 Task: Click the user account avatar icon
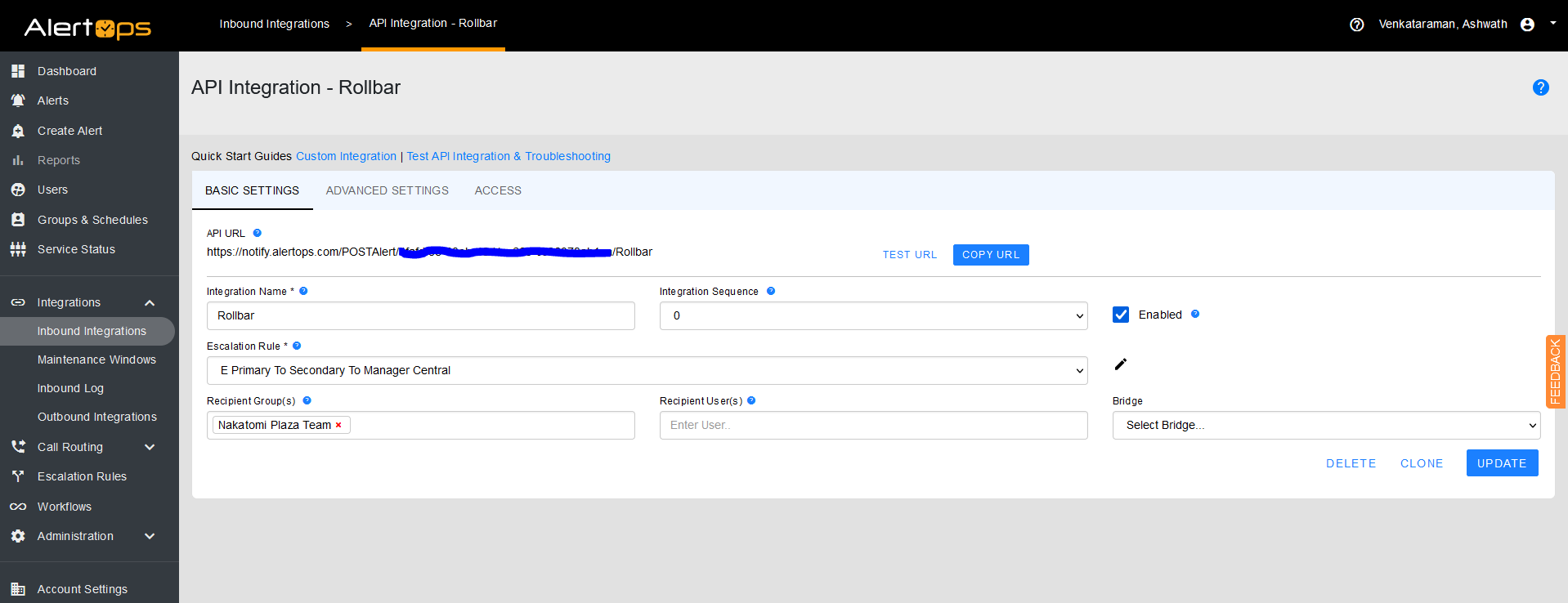1527,25
